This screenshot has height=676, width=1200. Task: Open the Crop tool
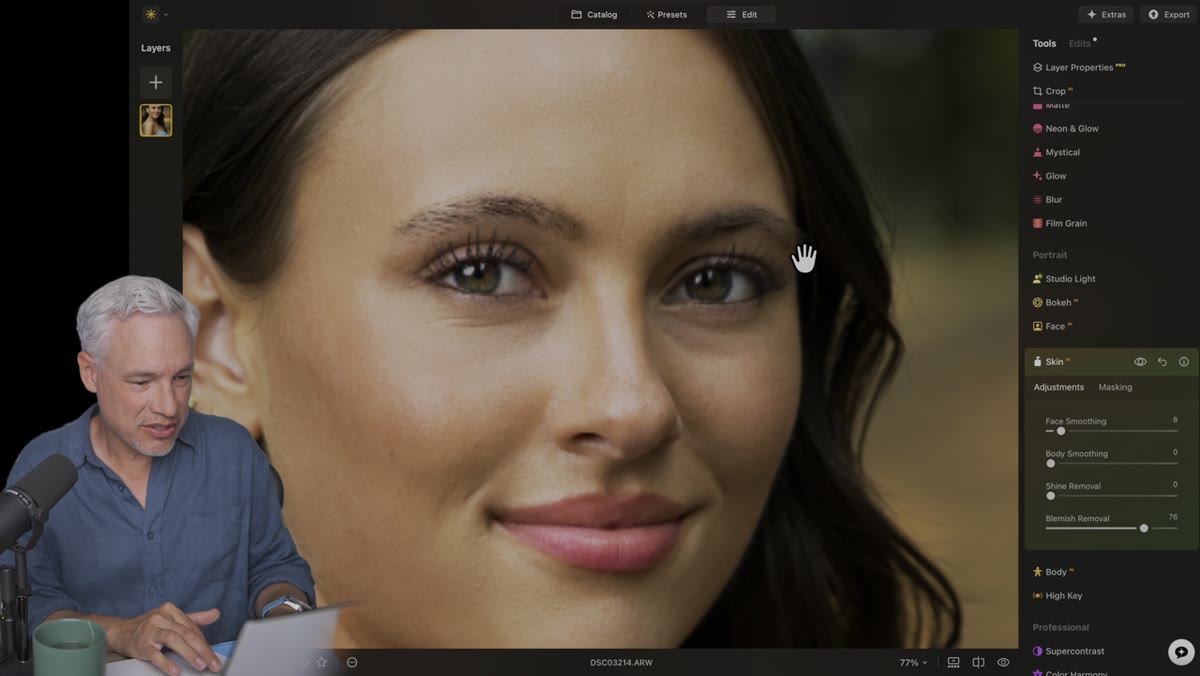[1052, 91]
